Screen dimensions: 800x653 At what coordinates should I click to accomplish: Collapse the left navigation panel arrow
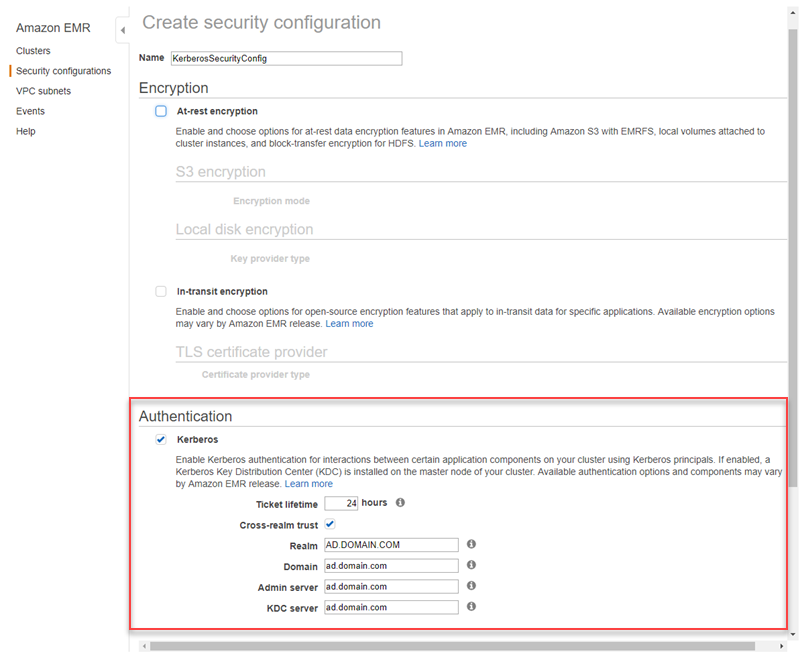[122, 30]
